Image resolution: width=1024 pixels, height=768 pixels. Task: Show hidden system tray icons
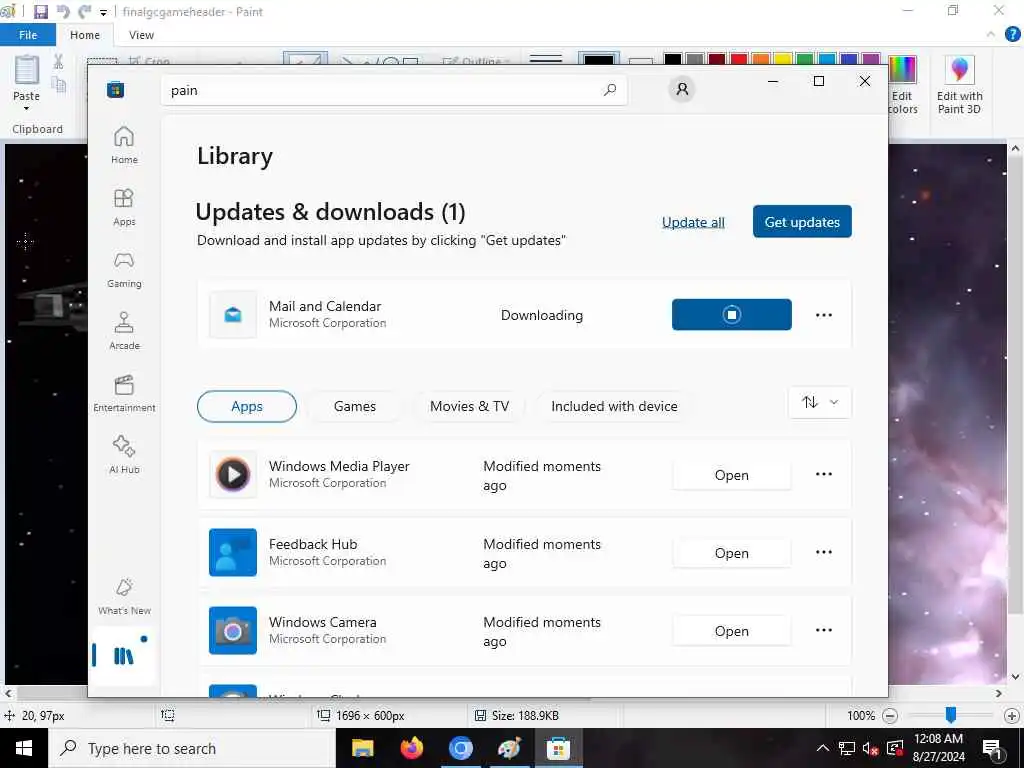click(x=823, y=748)
